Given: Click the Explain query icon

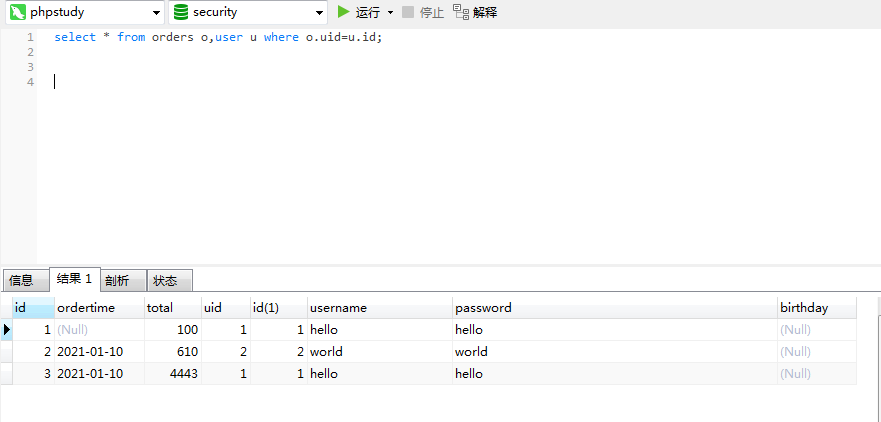Looking at the screenshot, I should (461, 12).
